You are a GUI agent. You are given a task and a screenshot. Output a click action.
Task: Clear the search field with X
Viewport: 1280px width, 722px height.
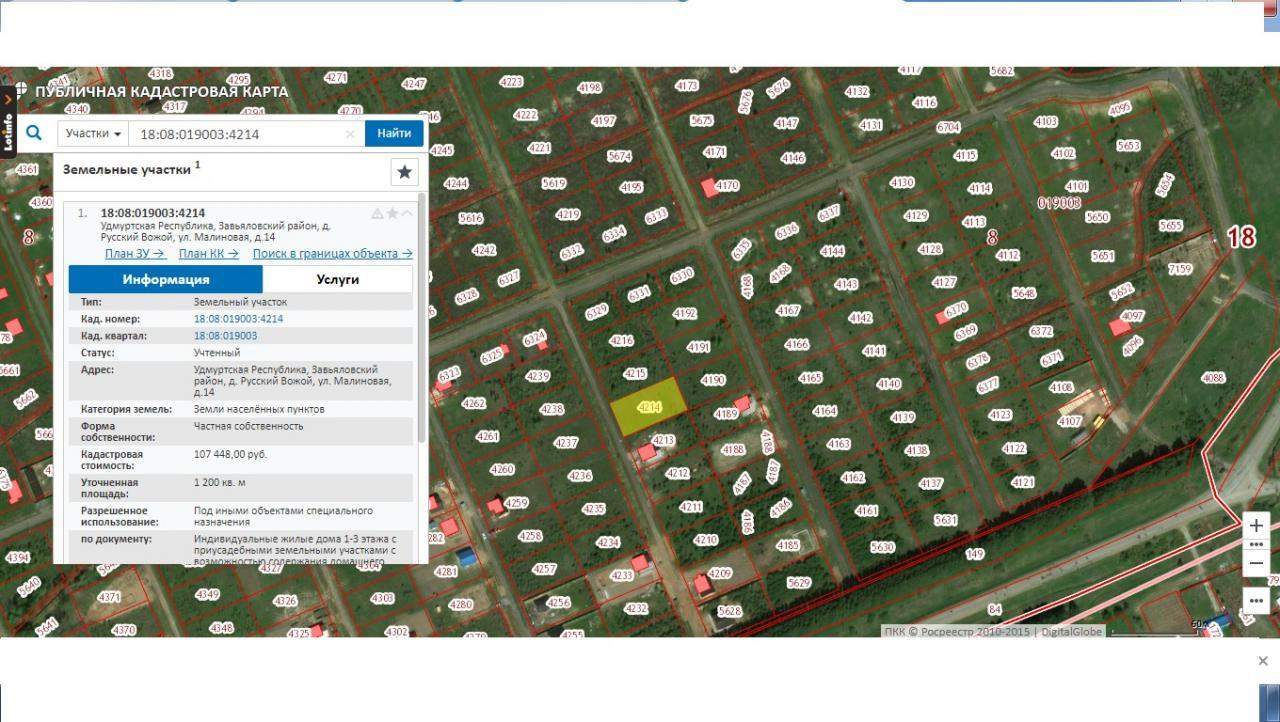click(x=350, y=134)
